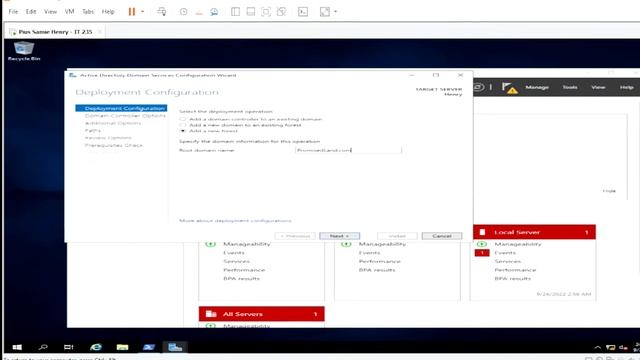Select Deployment Configuration wizard step
The height and width of the screenshot is (360, 640).
[121, 108]
